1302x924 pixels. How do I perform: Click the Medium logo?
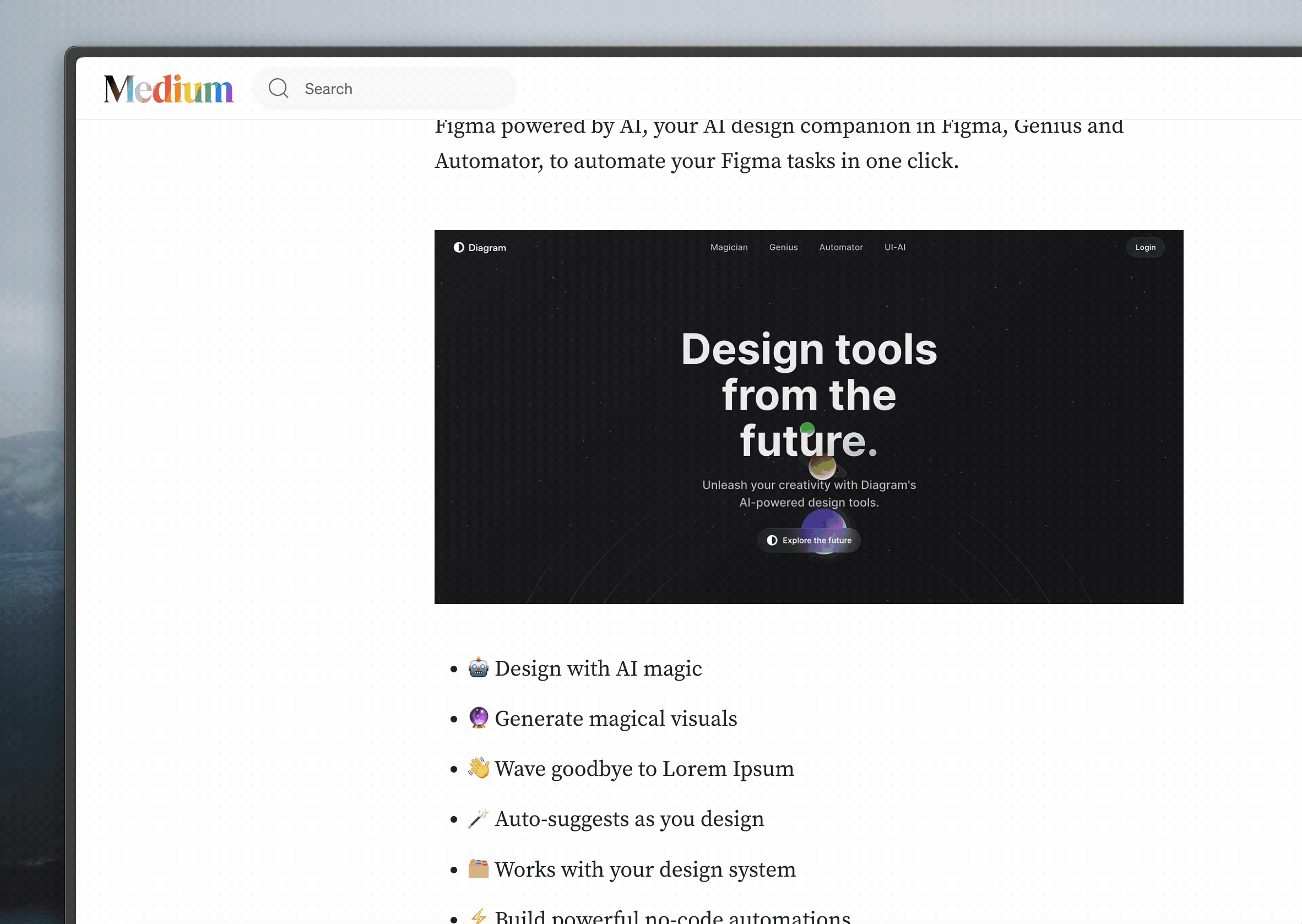[x=169, y=89]
